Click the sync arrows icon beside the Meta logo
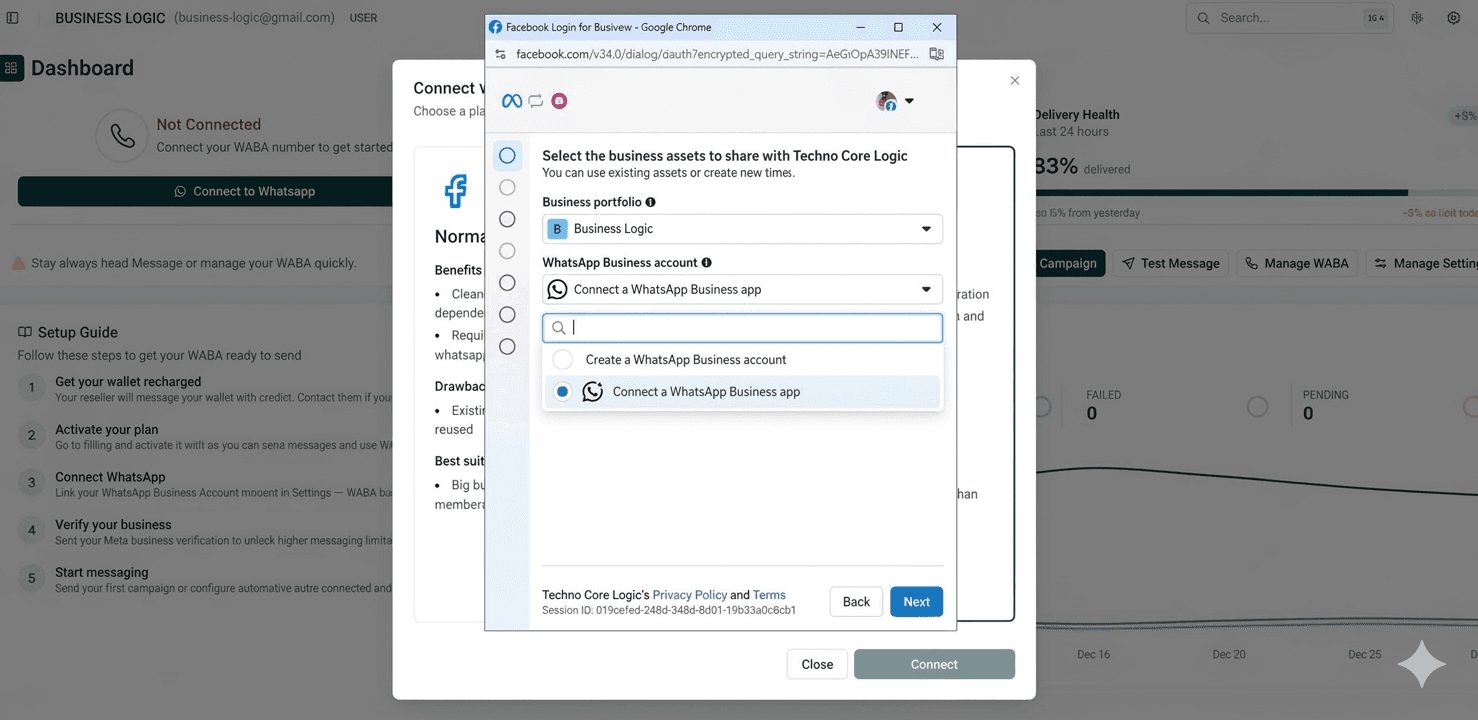 coord(536,101)
